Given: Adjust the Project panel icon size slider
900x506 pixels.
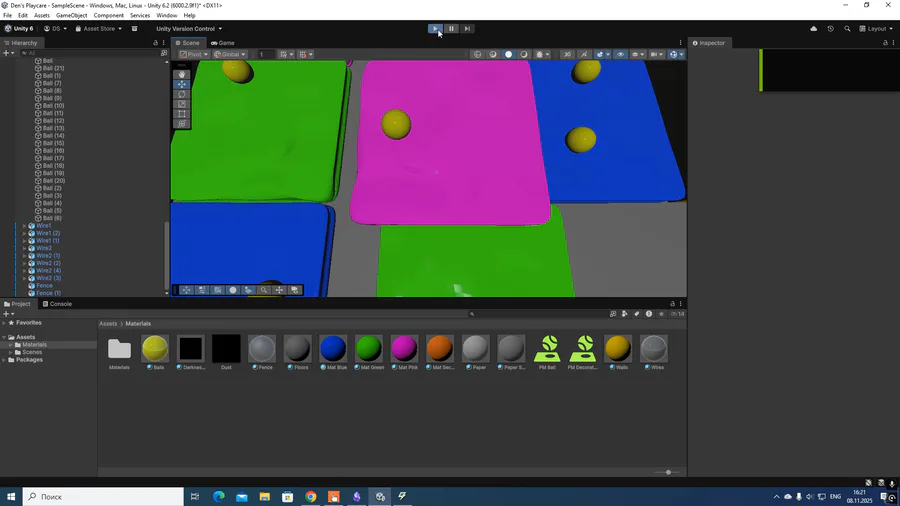Looking at the screenshot, I should point(668,472).
